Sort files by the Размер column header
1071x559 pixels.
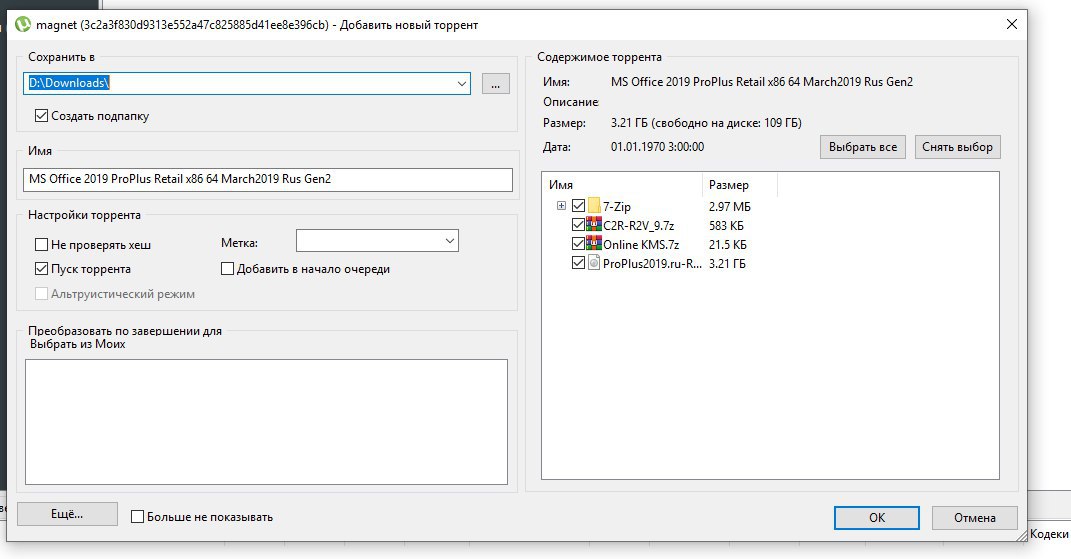(740, 185)
